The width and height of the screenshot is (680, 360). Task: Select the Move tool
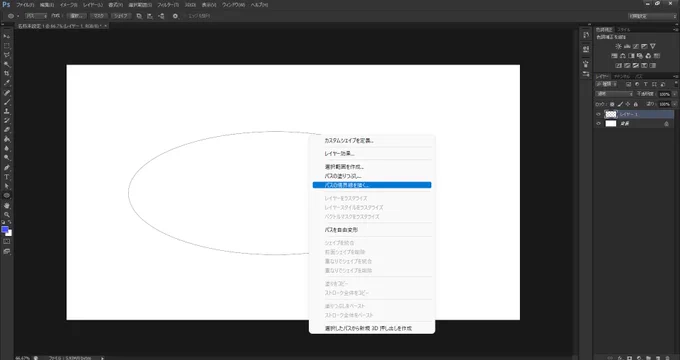(7, 36)
